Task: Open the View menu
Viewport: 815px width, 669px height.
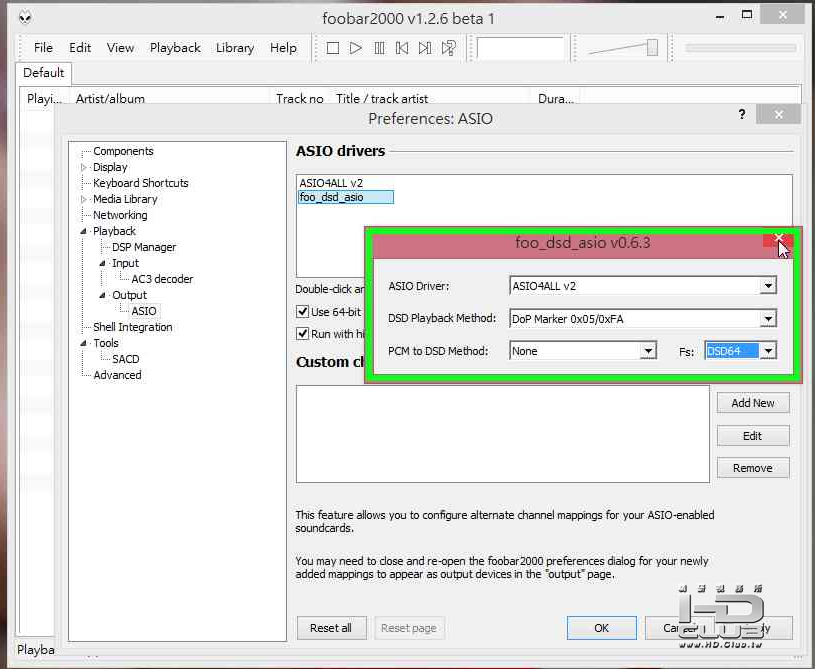Action: [x=120, y=48]
